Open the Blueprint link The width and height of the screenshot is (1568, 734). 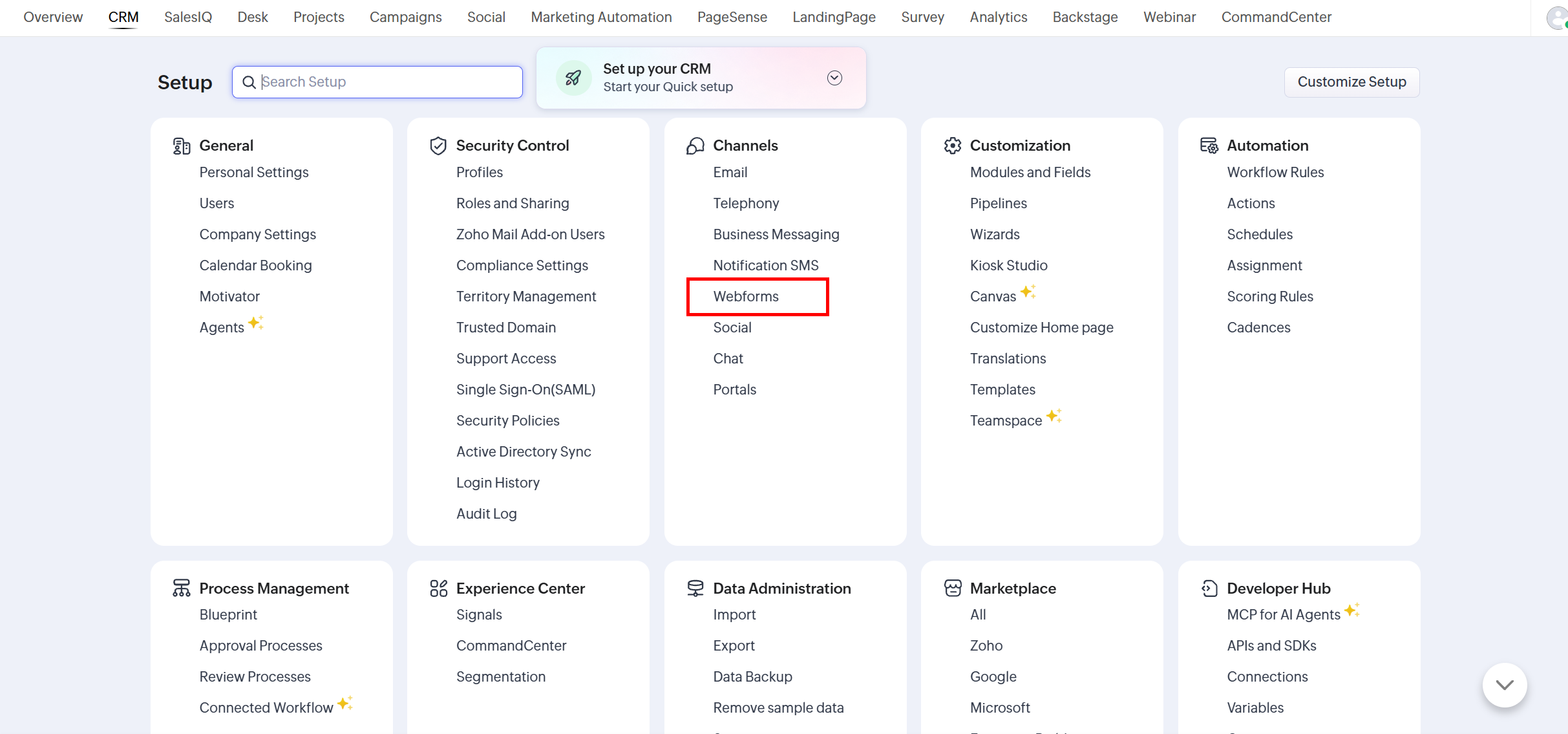coord(228,614)
